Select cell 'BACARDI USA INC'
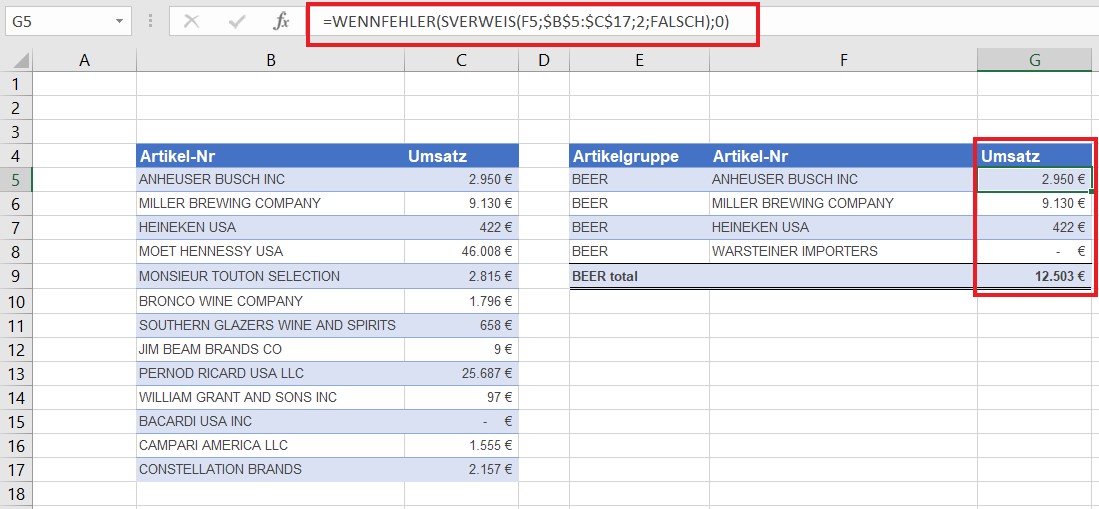The height and width of the screenshot is (509, 1099). (x=271, y=421)
